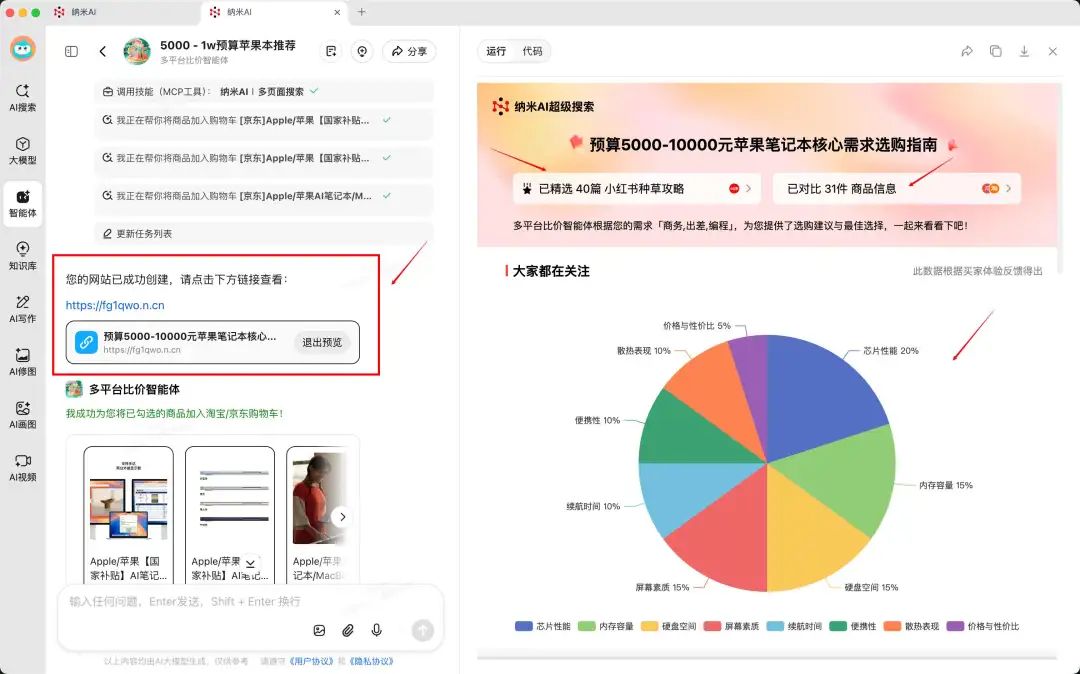Click the 纳米AI avatar logo in sidebar
This screenshot has width=1080, height=674.
[23, 49]
